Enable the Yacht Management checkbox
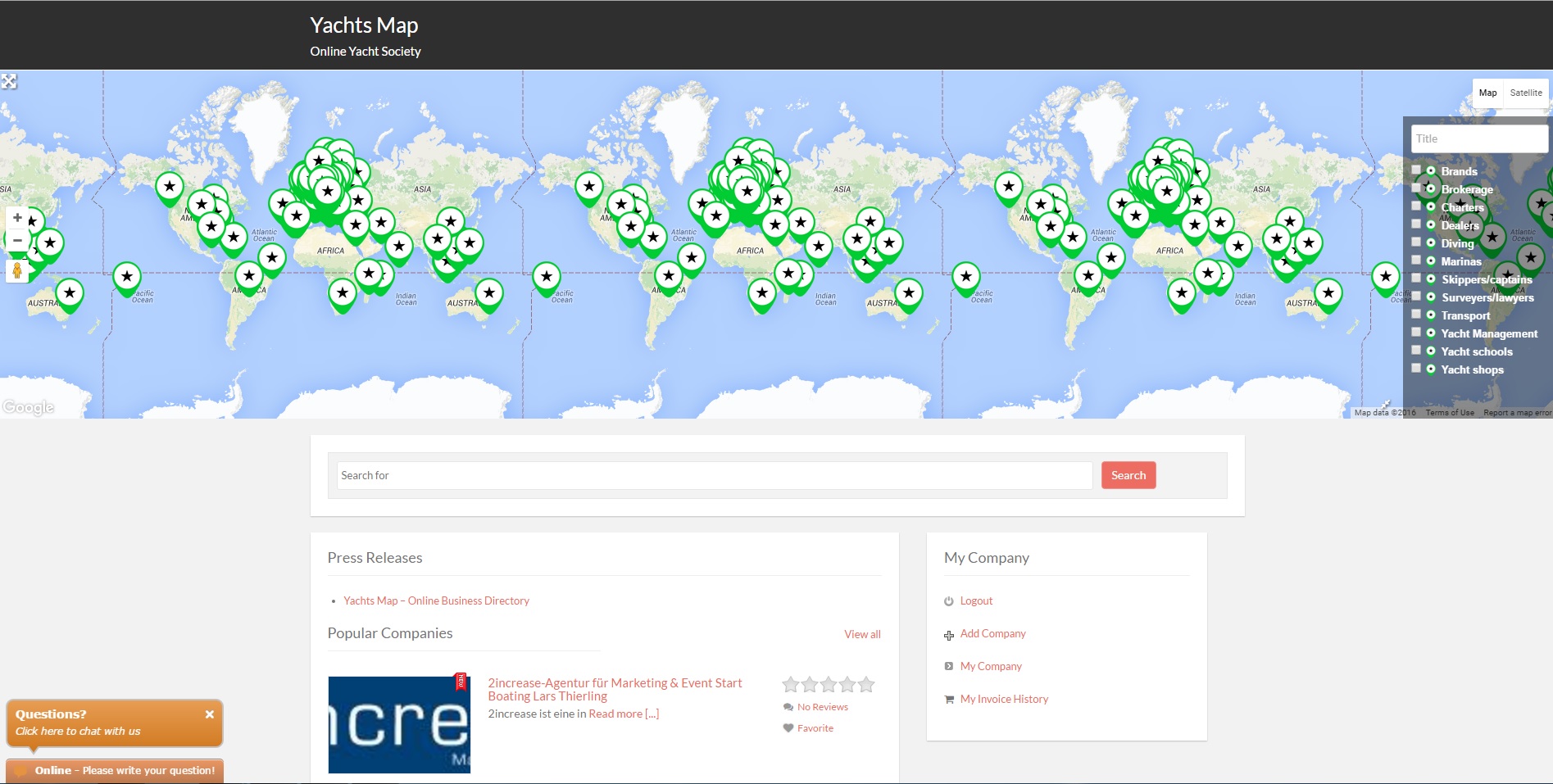The height and width of the screenshot is (784, 1553). (1416, 332)
